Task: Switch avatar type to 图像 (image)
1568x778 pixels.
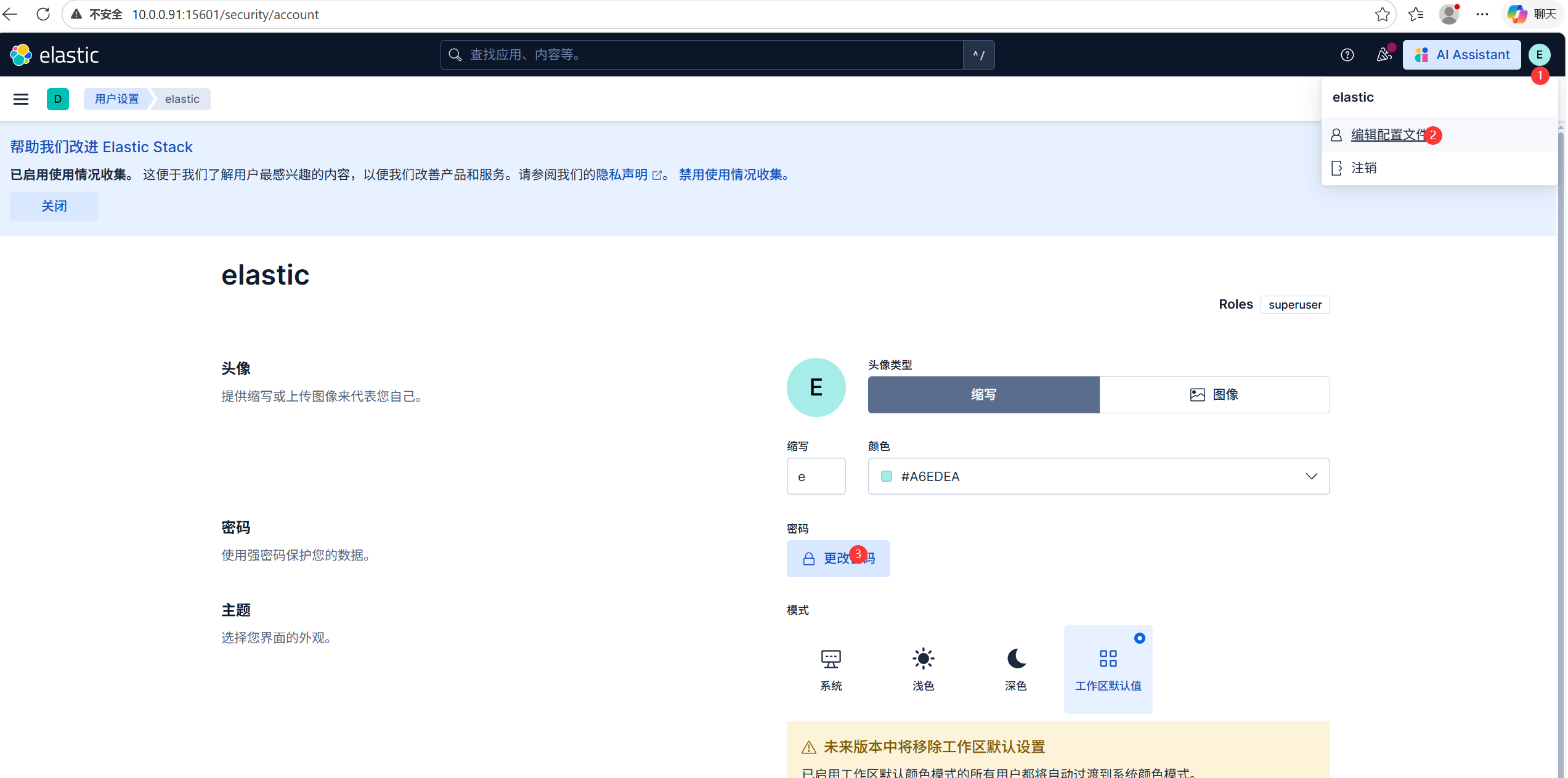Action: [1214, 395]
